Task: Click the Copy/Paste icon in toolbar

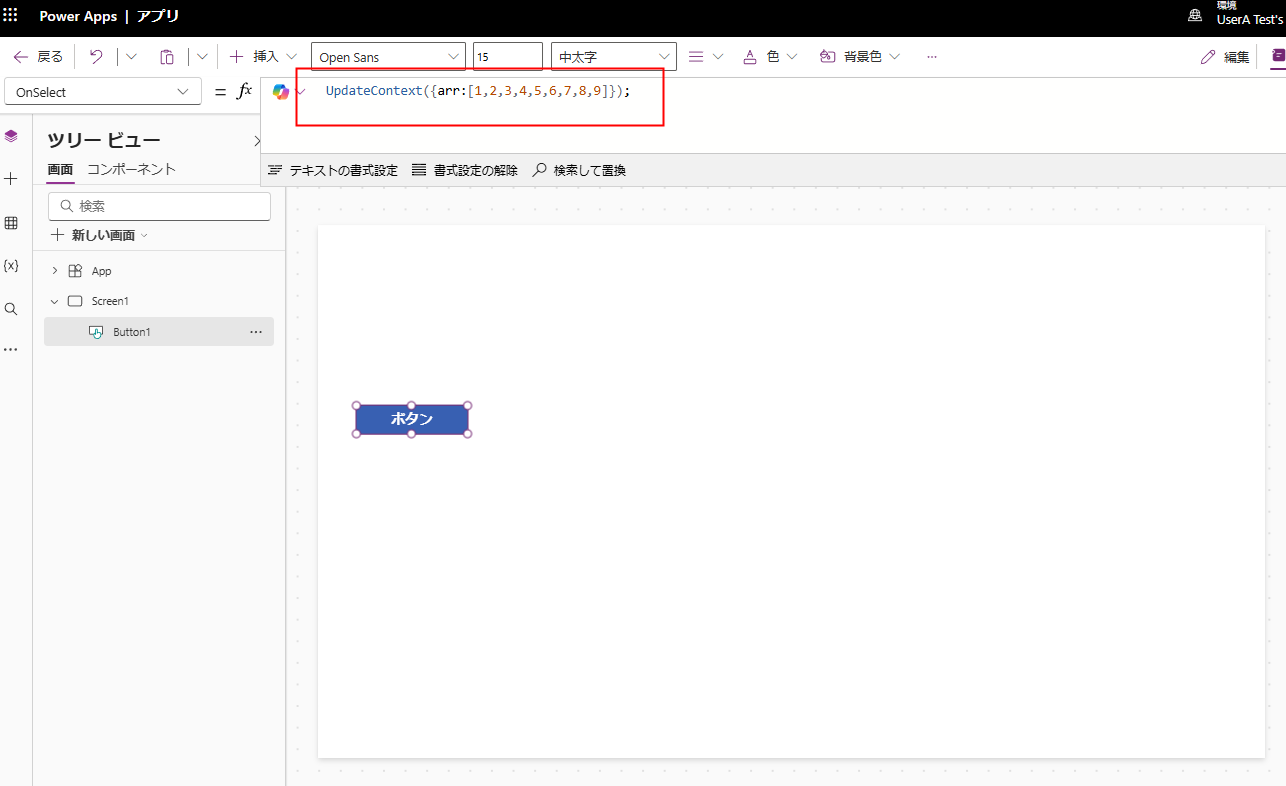Action: [x=167, y=56]
